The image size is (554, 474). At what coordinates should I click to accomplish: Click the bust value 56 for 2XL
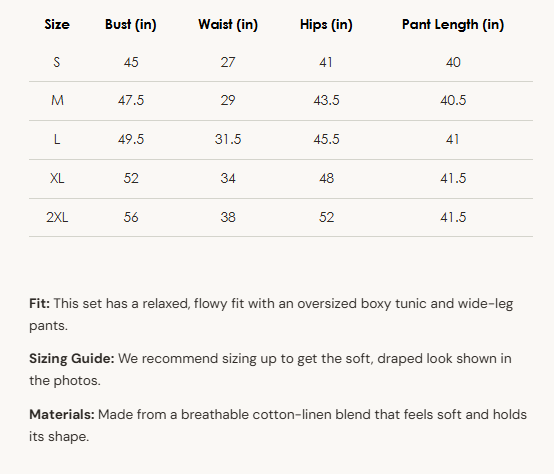(131, 217)
